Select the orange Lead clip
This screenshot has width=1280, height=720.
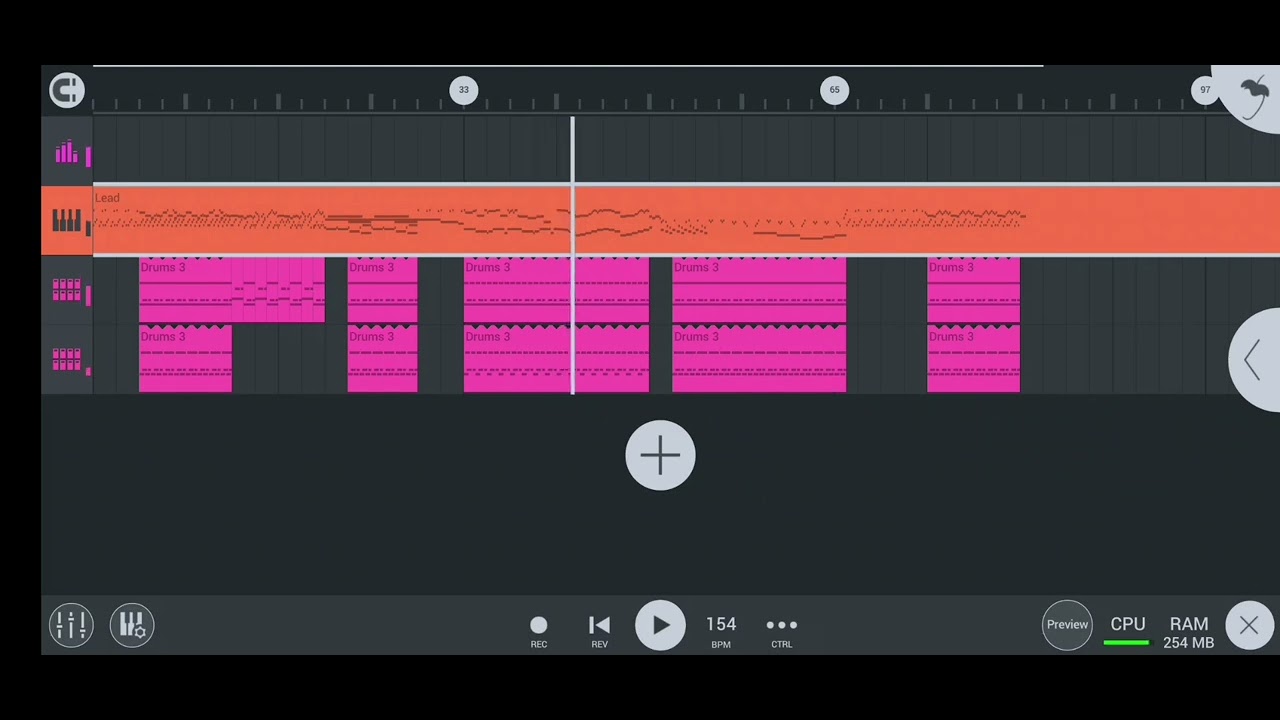pyautogui.click(x=686, y=221)
